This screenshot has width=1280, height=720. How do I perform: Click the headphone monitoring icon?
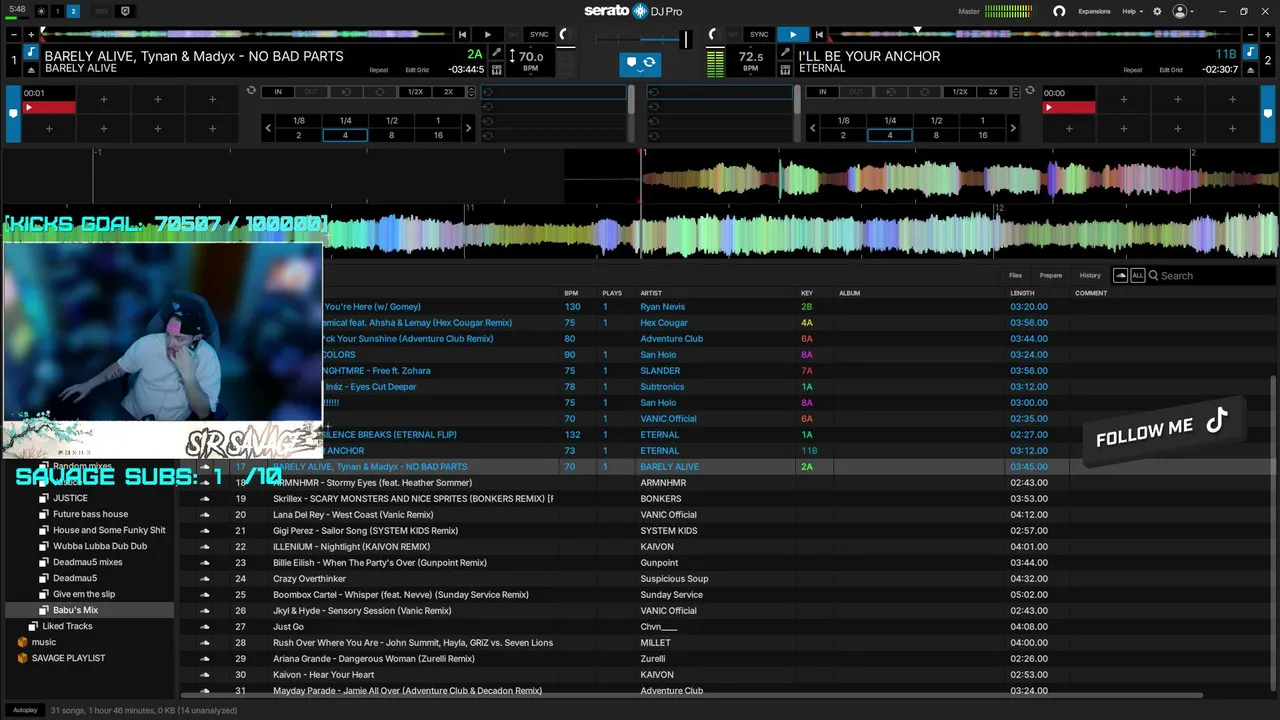click(1059, 12)
